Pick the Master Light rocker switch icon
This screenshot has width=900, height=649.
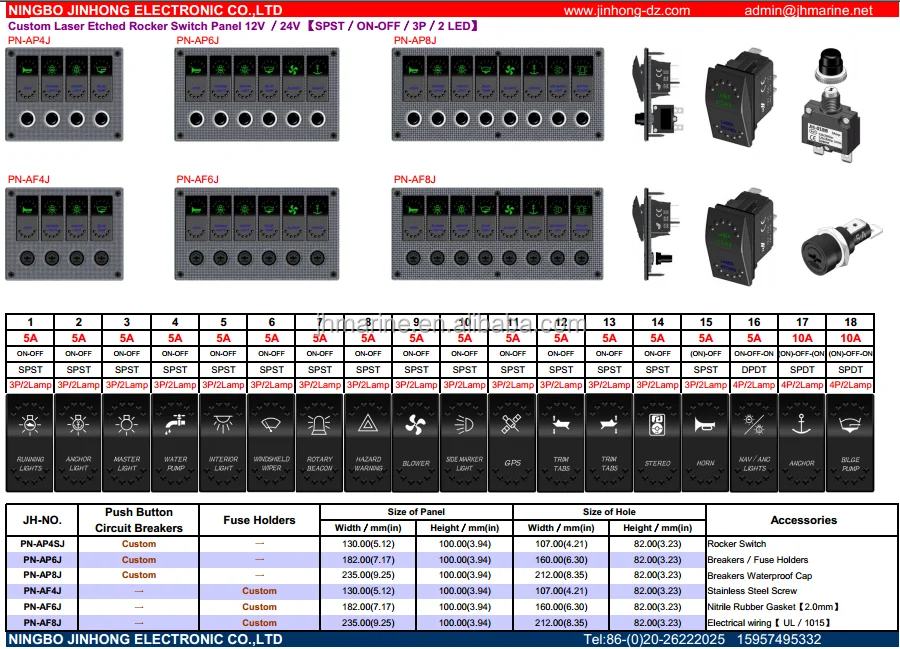click(x=126, y=425)
